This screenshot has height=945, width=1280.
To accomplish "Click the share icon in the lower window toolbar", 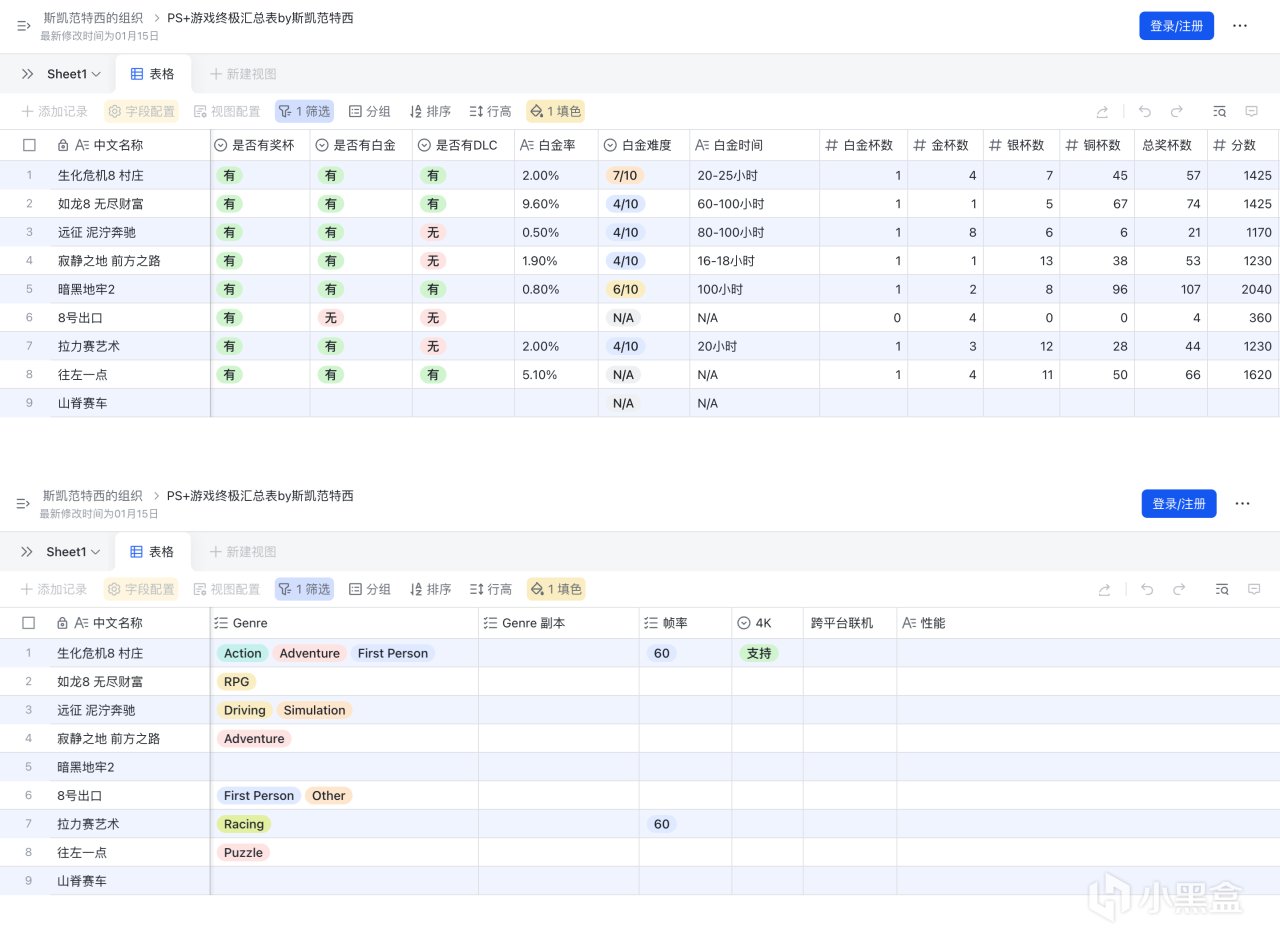I will click(1102, 590).
